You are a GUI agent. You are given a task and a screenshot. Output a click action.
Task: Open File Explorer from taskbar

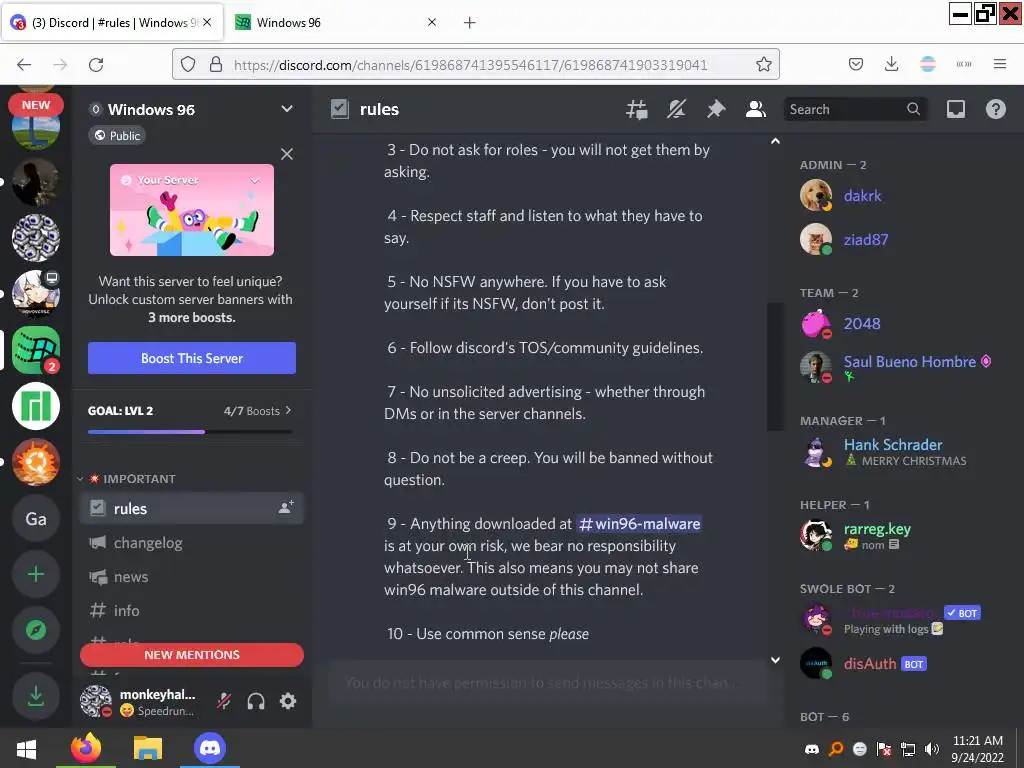148,749
